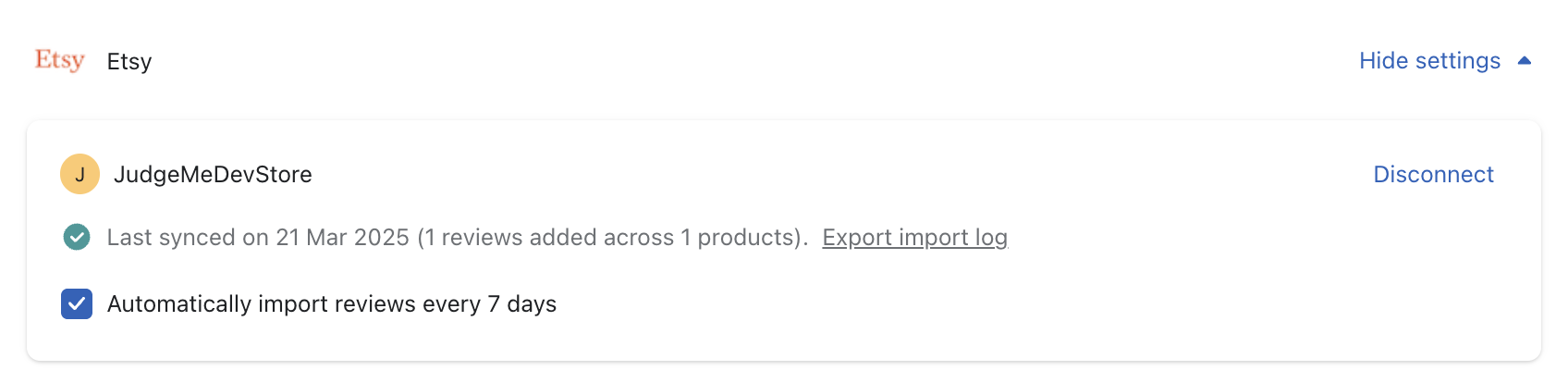1568x383 pixels.
Task: Click the '21 Mar 2025' sync date
Action: point(342,238)
